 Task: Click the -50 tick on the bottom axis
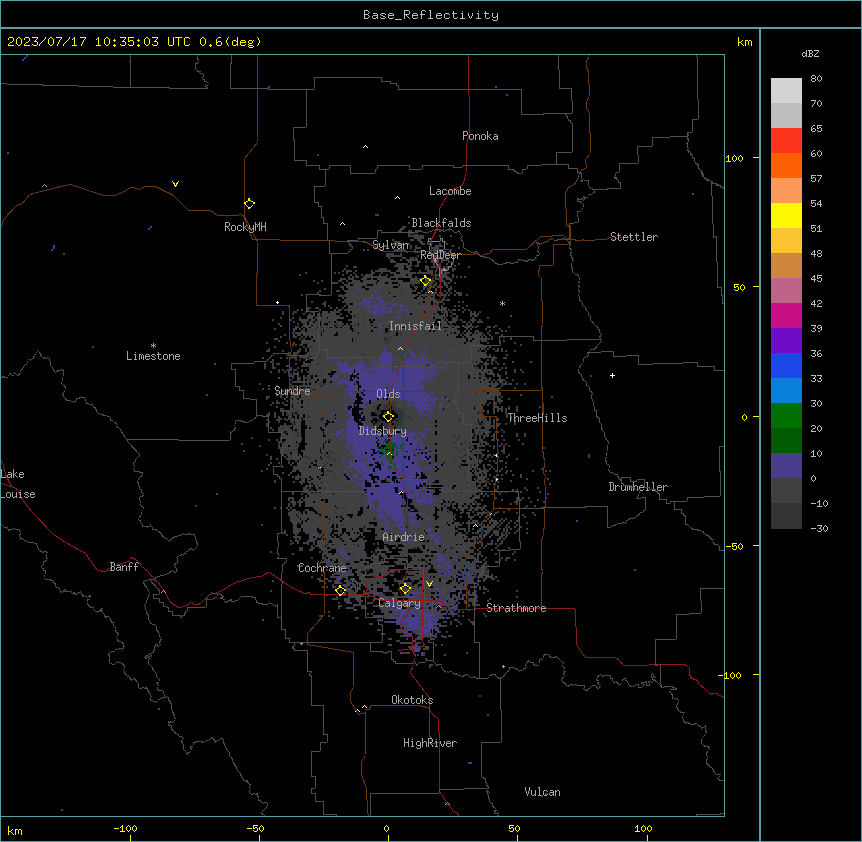tap(255, 828)
